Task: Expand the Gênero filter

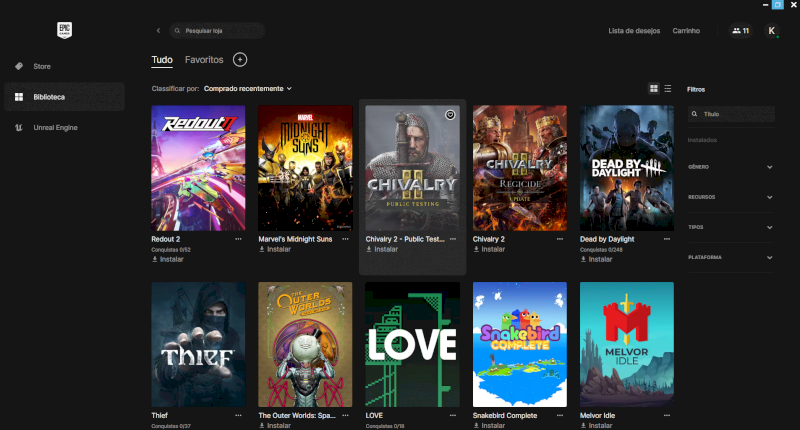Action: point(731,167)
